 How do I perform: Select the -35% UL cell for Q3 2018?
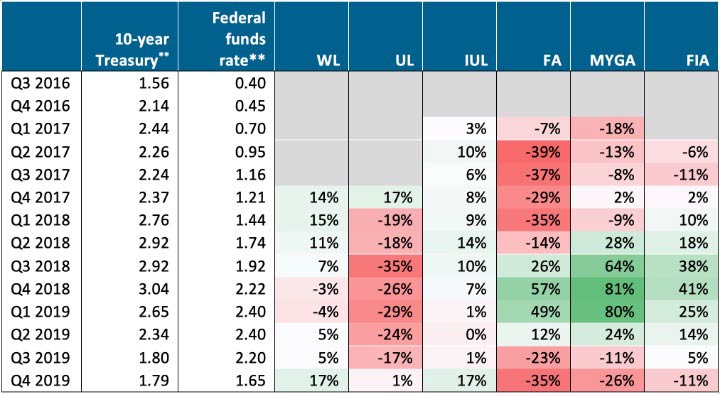pos(385,266)
